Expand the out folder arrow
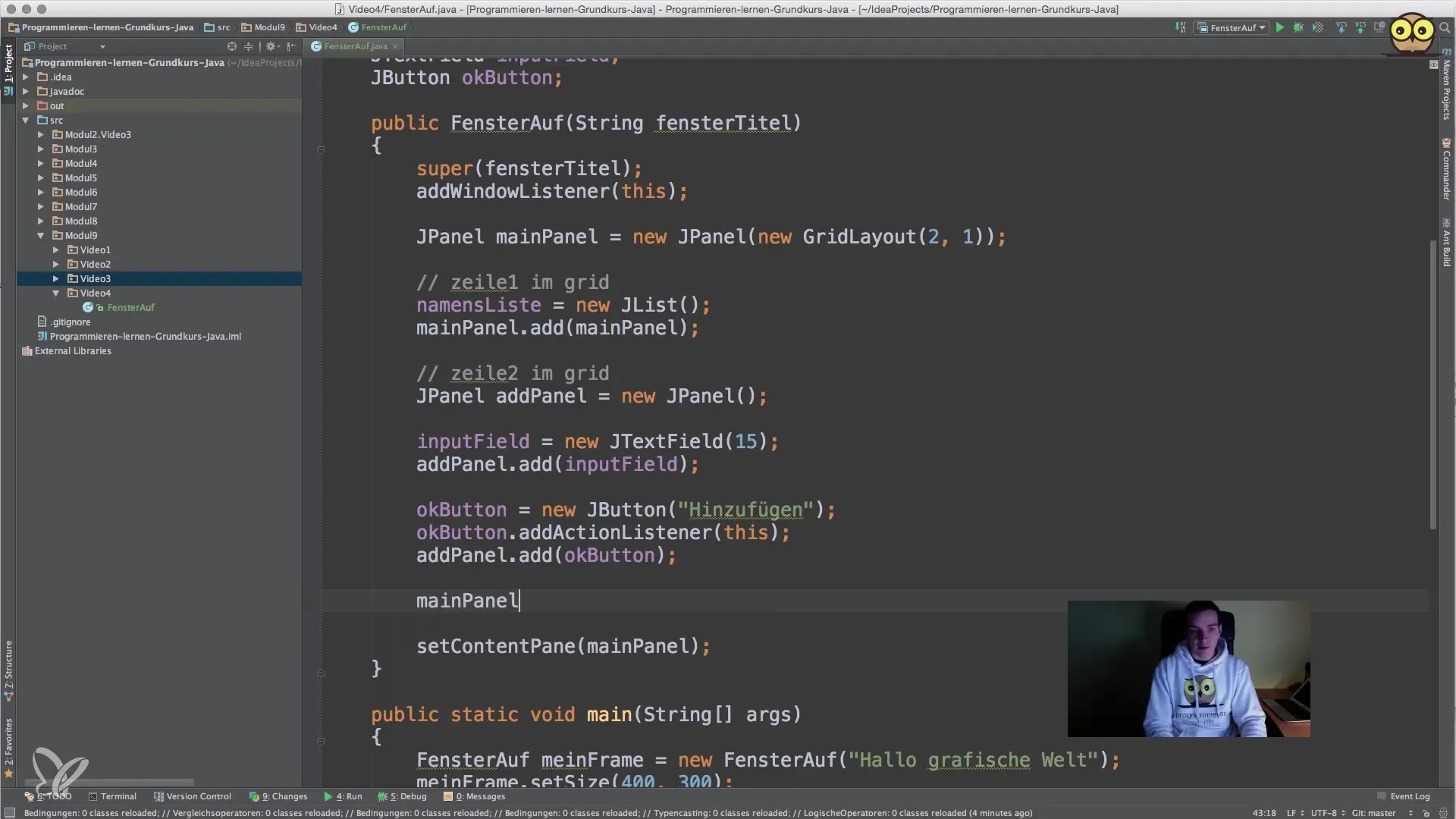This screenshot has width=1456, height=819. [x=26, y=106]
